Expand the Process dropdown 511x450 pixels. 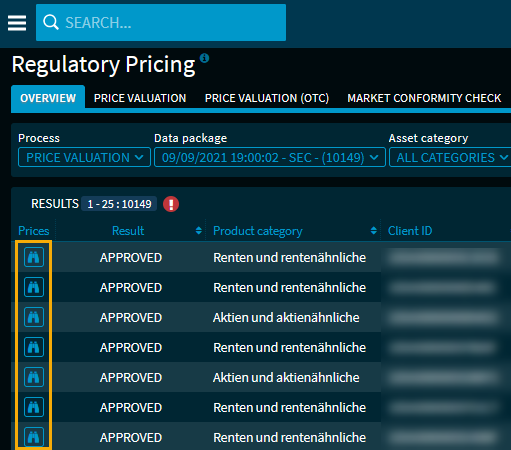click(x=84, y=157)
